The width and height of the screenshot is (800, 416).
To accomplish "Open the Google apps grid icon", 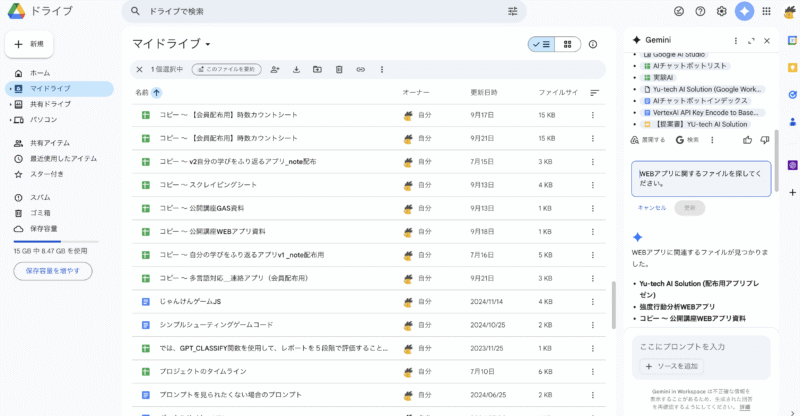I will coord(767,12).
